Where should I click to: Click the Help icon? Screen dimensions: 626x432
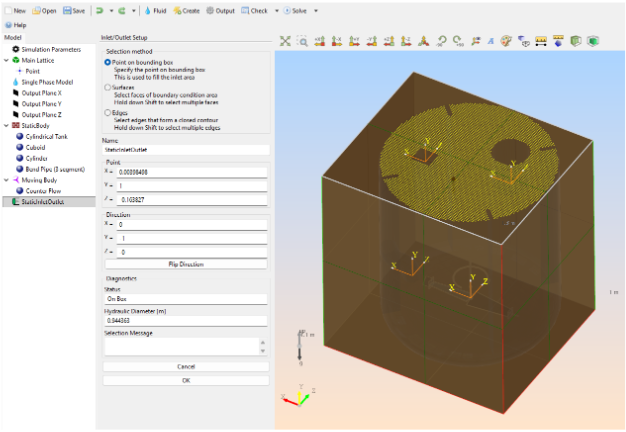pyautogui.click(x=9, y=25)
